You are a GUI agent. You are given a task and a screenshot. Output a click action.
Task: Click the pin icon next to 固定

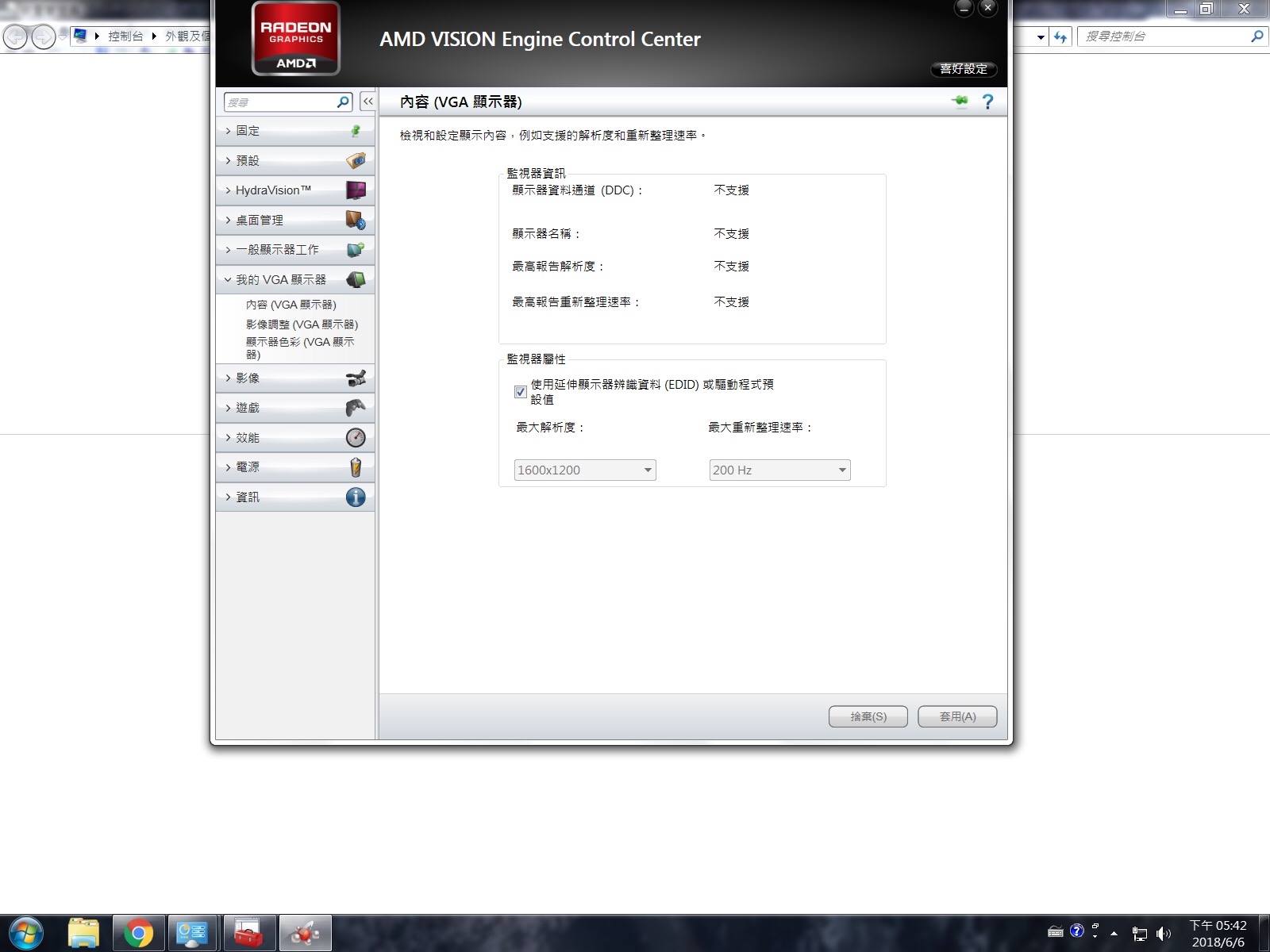tap(356, 131)
